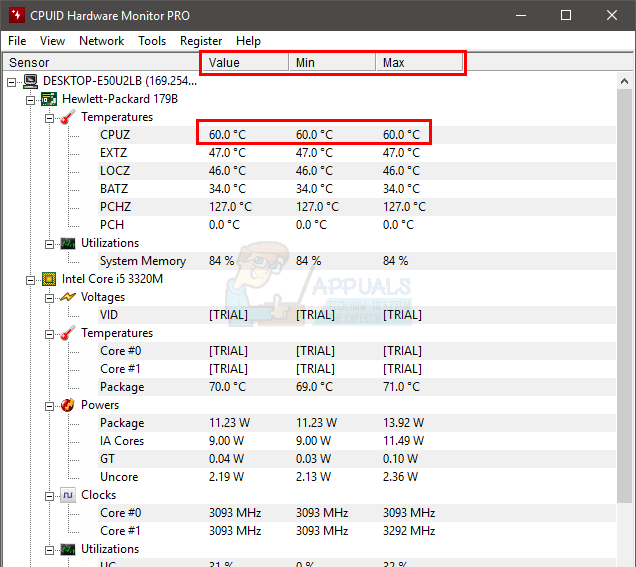Image resolution: width=636 pixels, height=567 pixels.
Task: Click the 69.0 °C Package min value
Action: tap(314, 387)
